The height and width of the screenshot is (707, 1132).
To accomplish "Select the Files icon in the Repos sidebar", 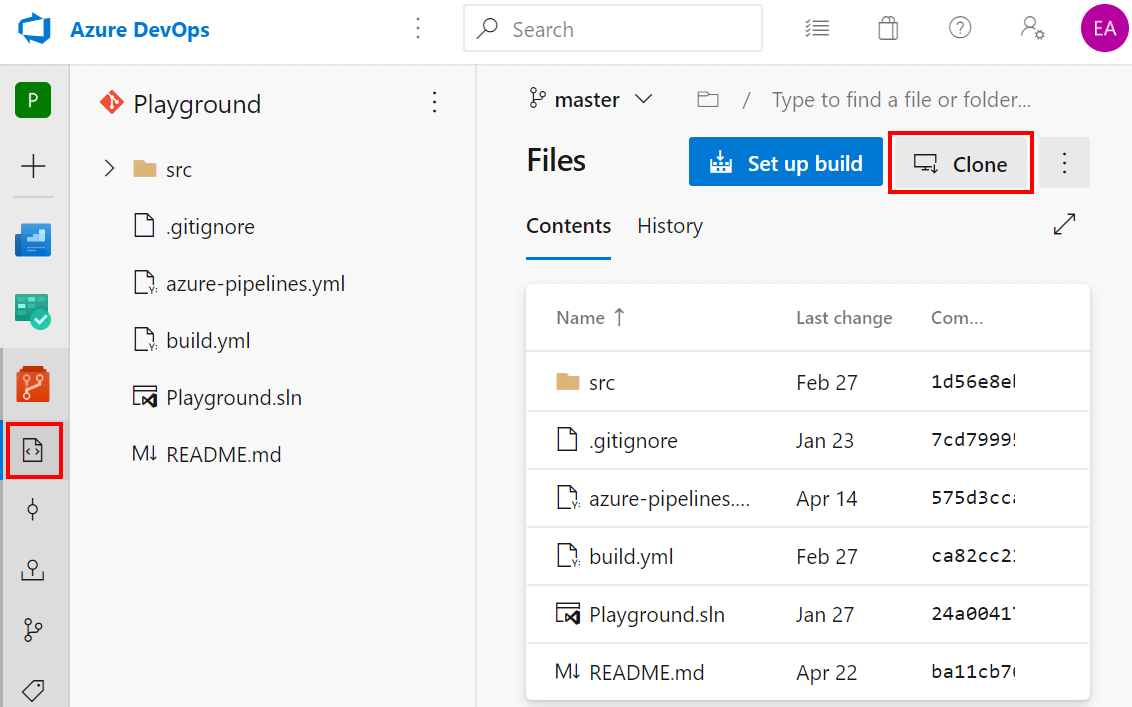I will pyautogui.click(x=34, y=451).
